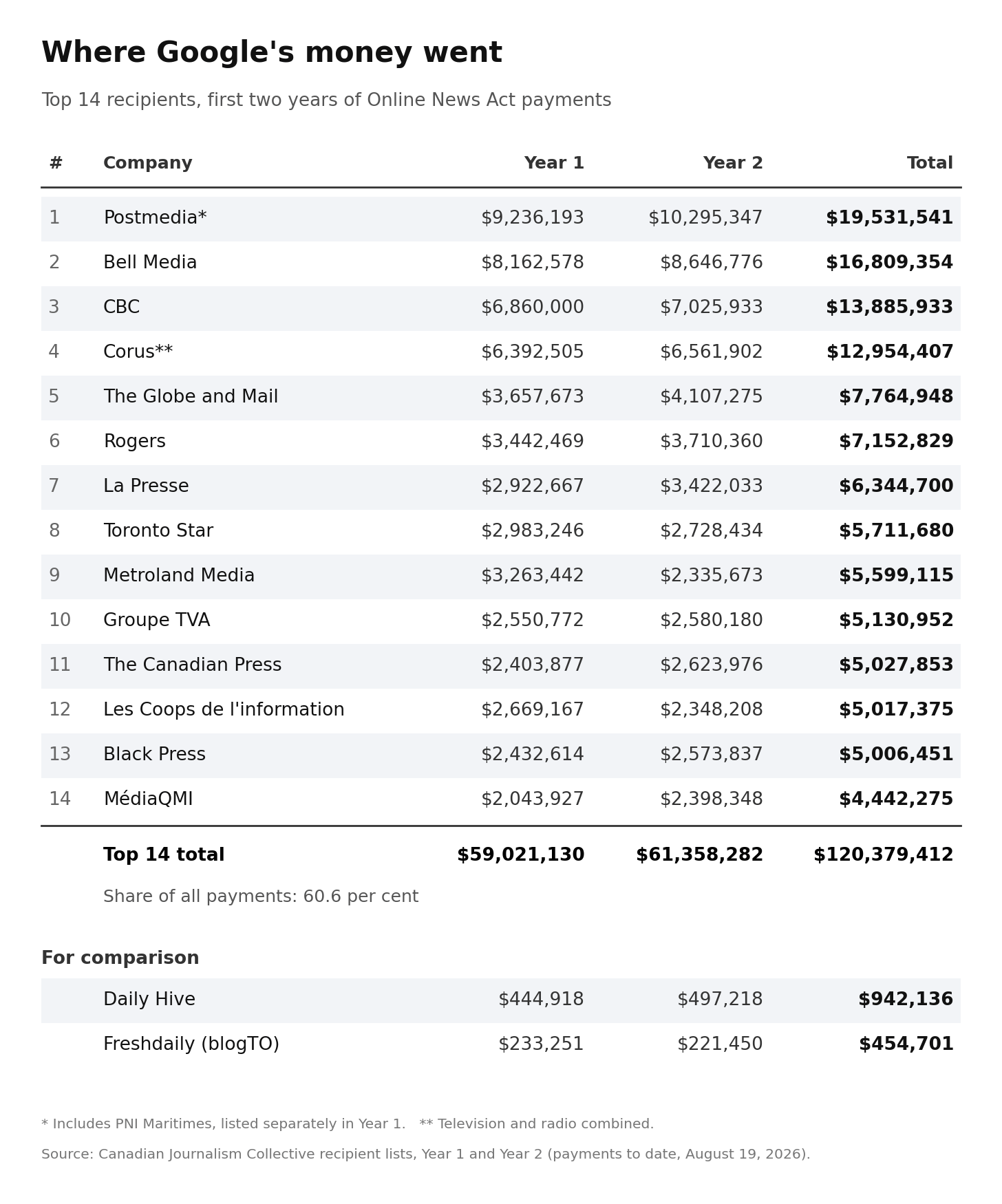Click the Total column header
The image size is (1002, 1204).
pyautogui.click(x=930, y=164)
